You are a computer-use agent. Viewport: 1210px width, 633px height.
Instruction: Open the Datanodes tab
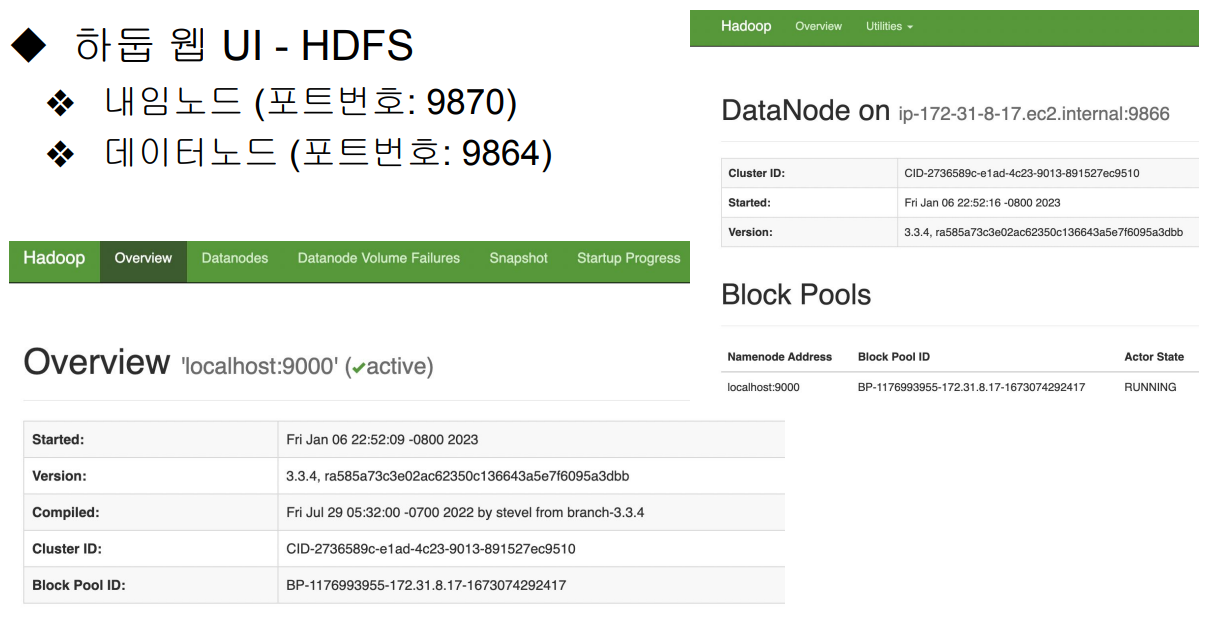[235, 258]
